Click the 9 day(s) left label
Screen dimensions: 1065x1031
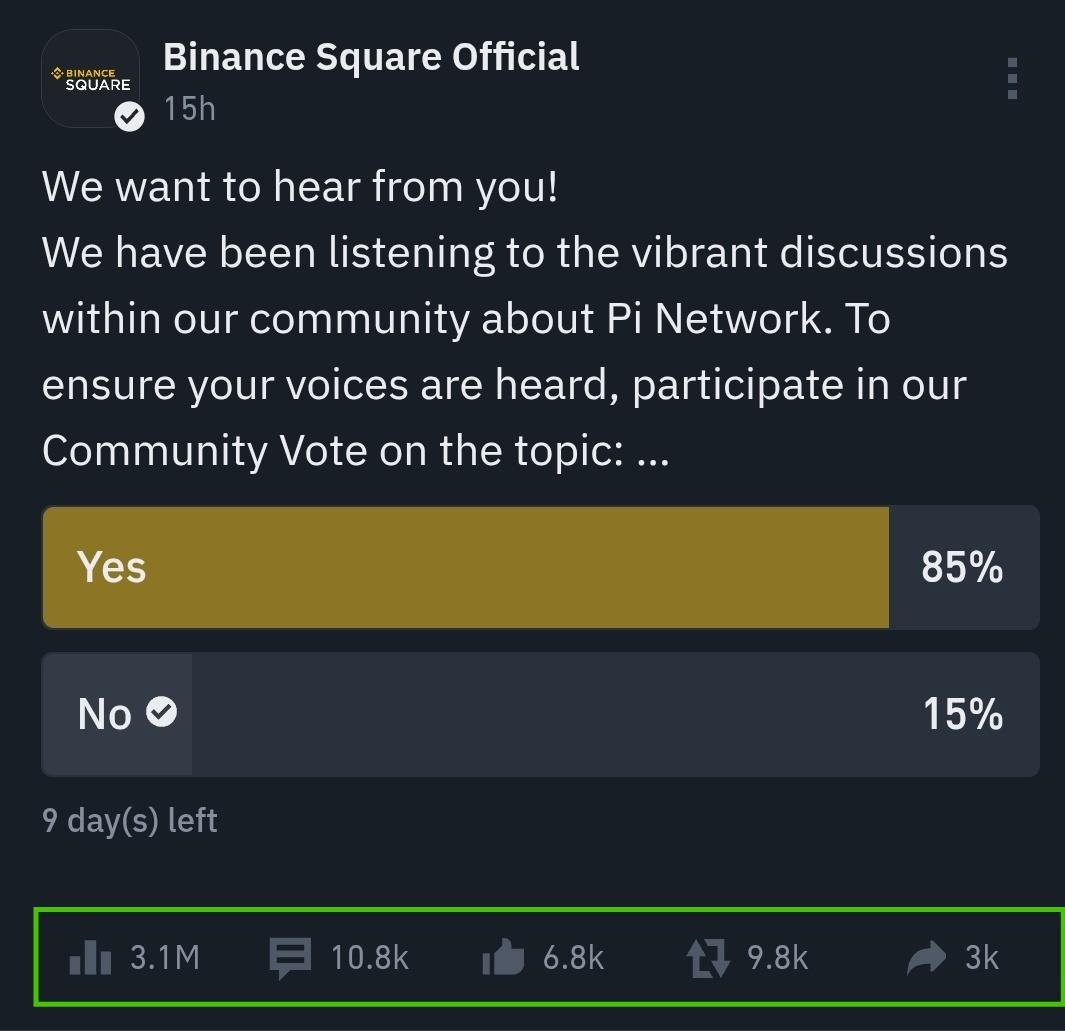click(130, 820)
